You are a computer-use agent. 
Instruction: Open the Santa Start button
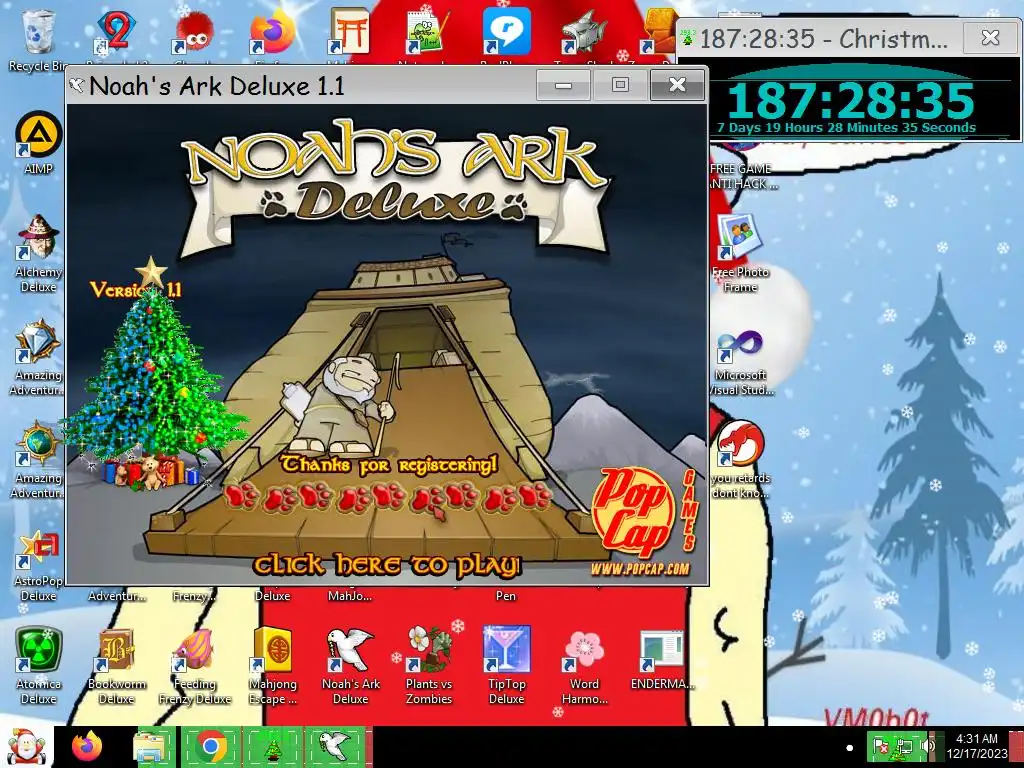pyautogui.click(x=26, y=746)
